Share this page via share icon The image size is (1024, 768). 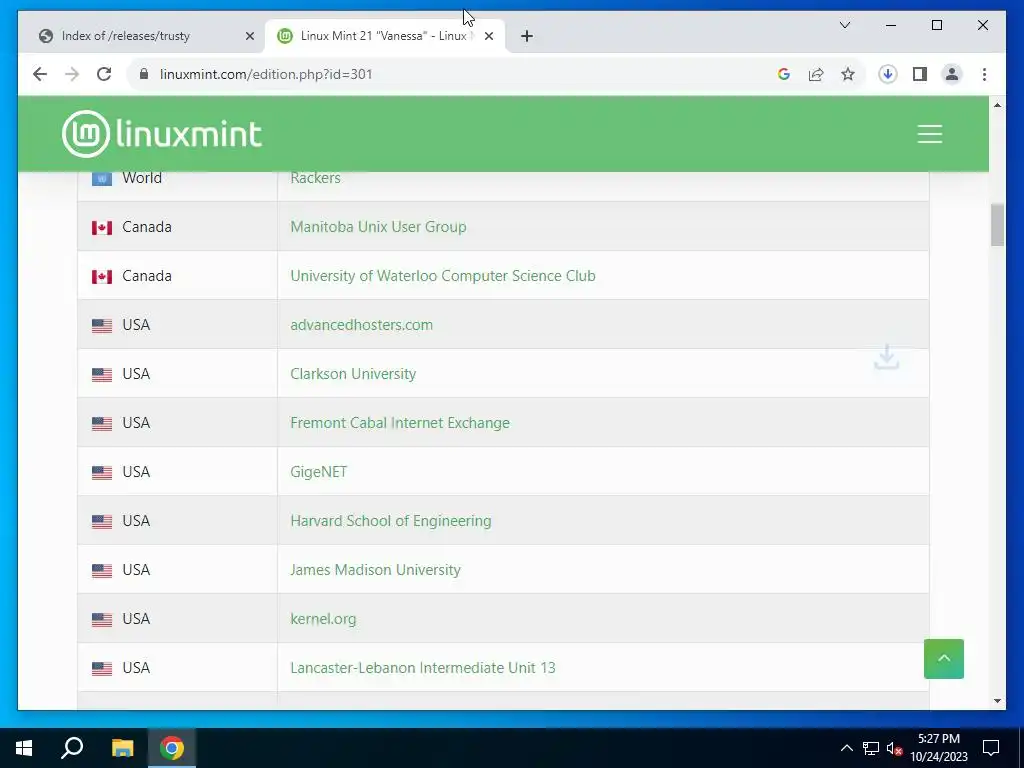816,74
